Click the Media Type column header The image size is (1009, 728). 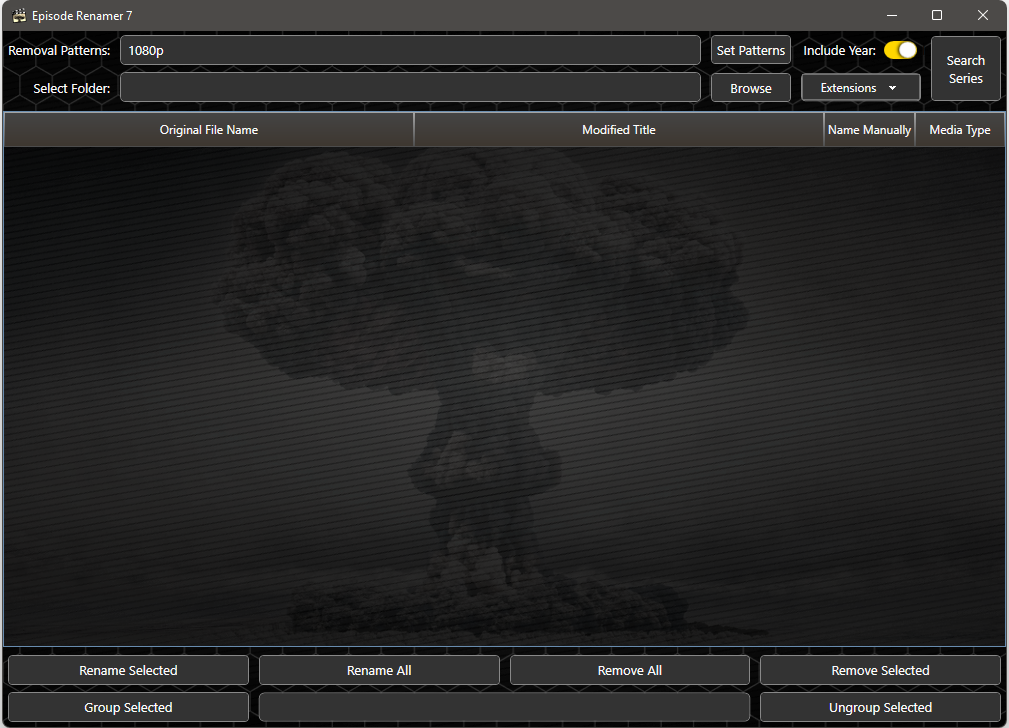pyautogui.click(x=959, y=130)
